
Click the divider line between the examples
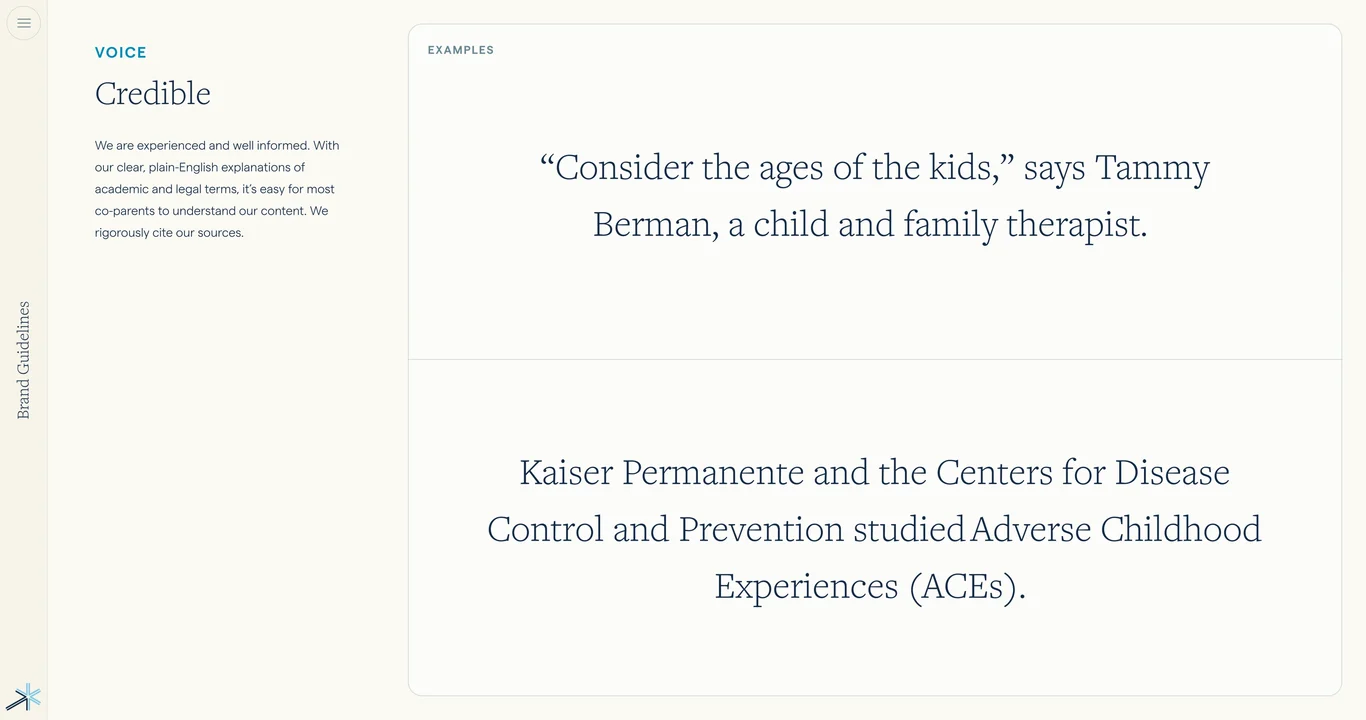[874, 359]
